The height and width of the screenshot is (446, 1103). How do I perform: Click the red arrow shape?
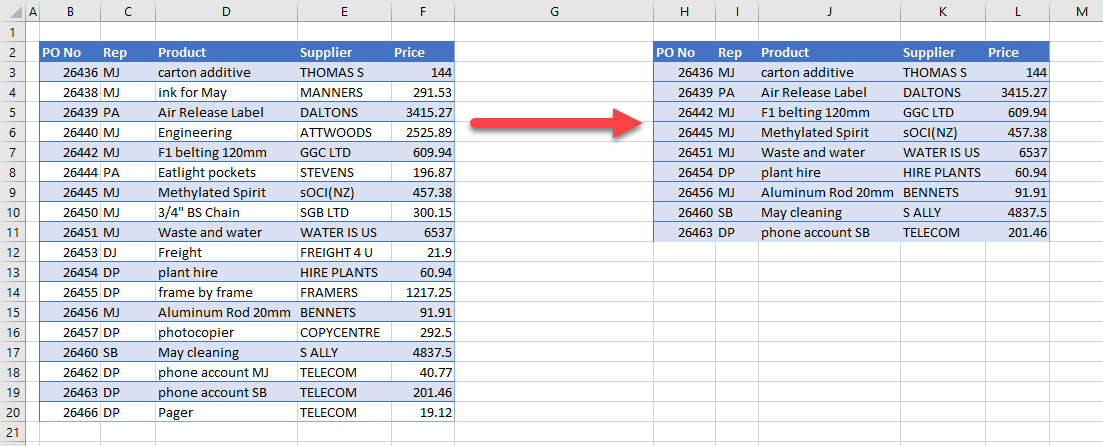click(553, 123)
